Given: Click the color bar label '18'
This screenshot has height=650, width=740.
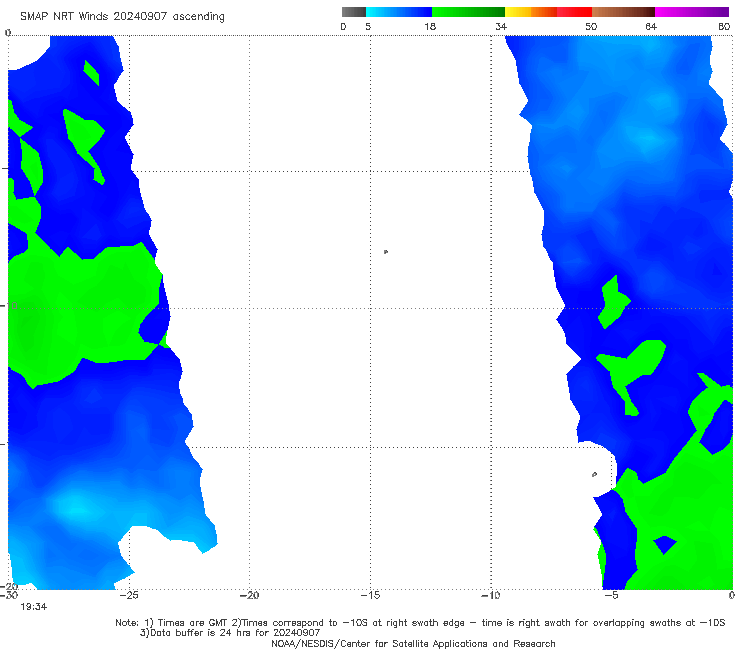Looking at the screenshot, I should [430, 27].
